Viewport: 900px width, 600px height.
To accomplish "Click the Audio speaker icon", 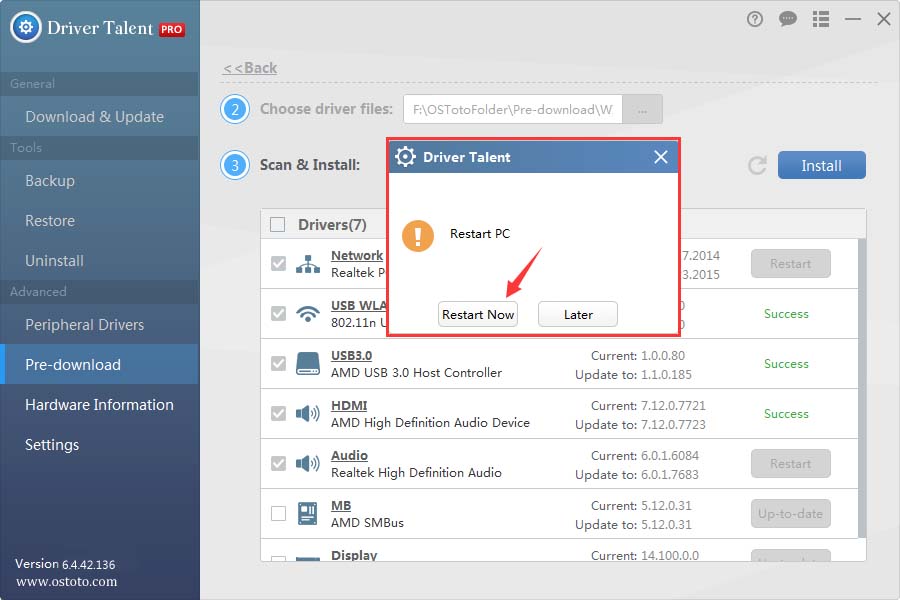I will (308, 463).
